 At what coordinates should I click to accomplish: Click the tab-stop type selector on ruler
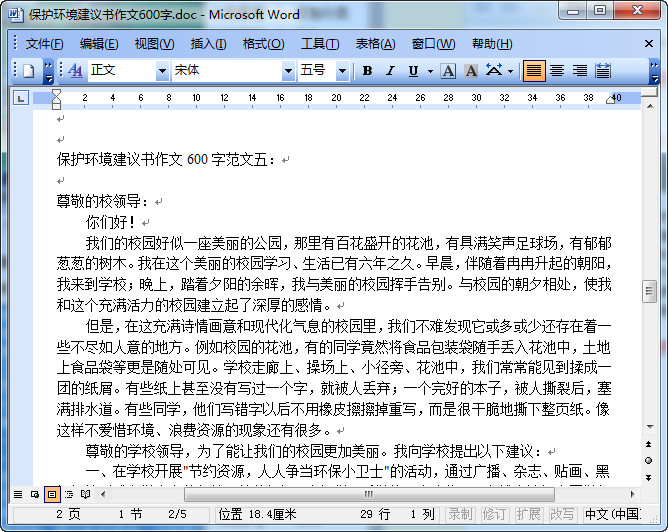(21, 97)
